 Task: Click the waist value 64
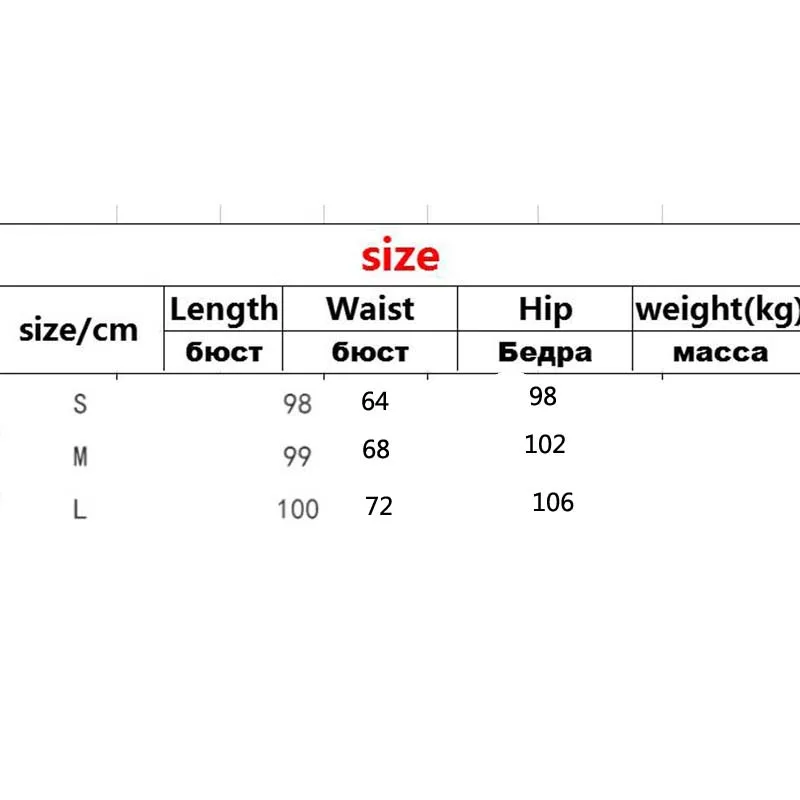(x=375, y=402)
